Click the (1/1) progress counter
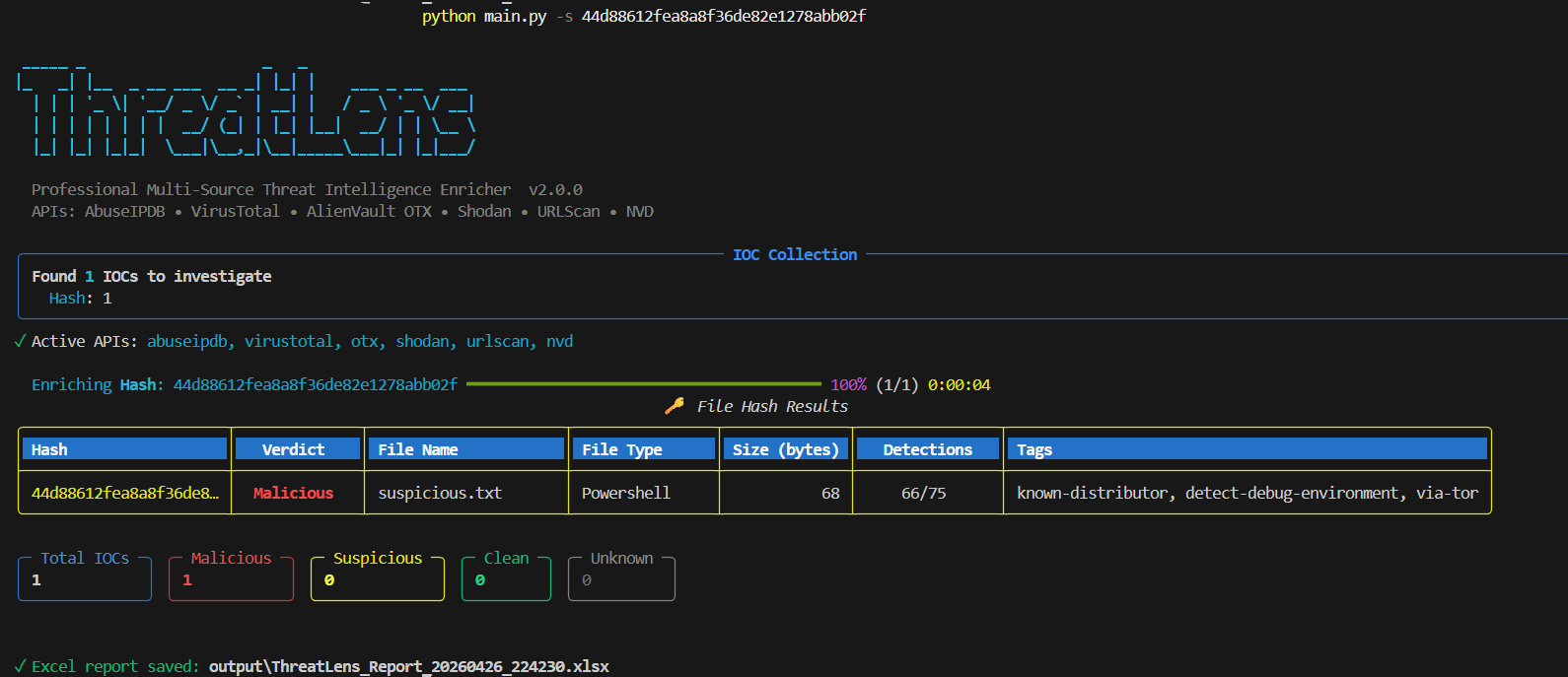 (897, 384)
